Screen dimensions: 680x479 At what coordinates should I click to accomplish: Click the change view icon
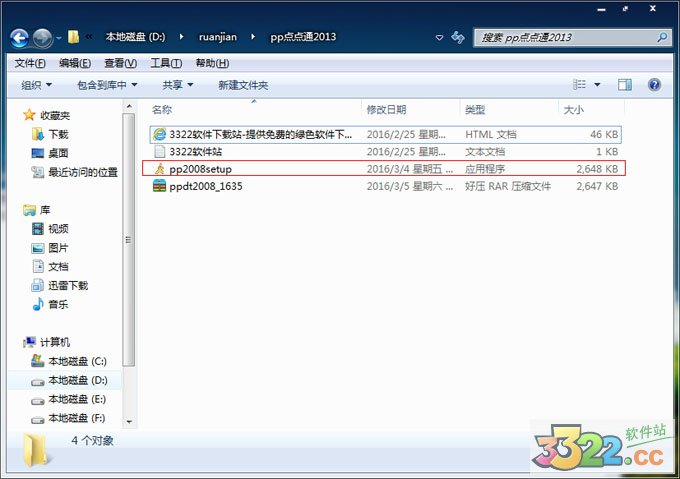click(579, 85)
